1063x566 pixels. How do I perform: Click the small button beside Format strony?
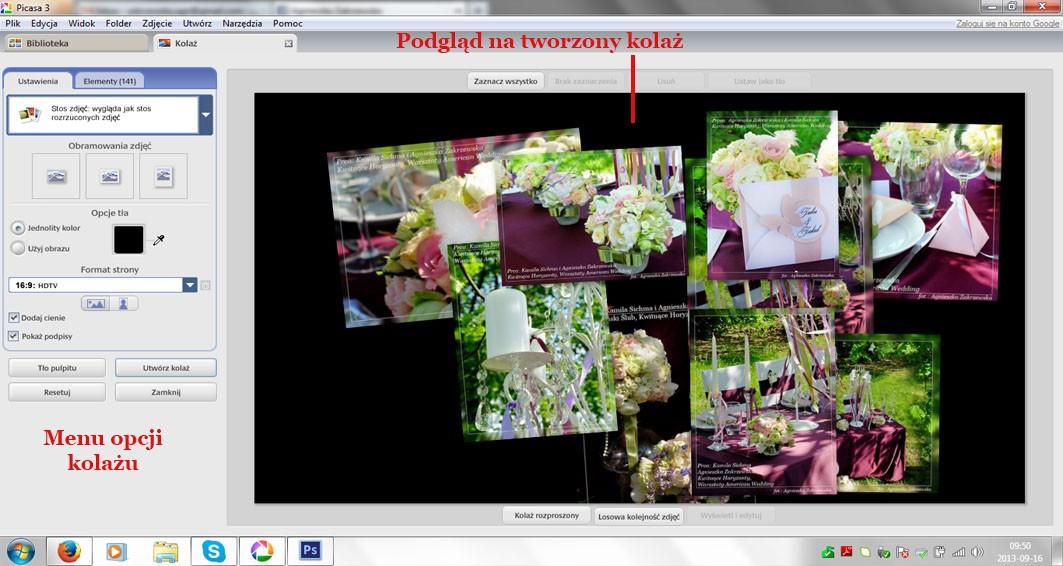pyautogui.click(x=205, y=285)
